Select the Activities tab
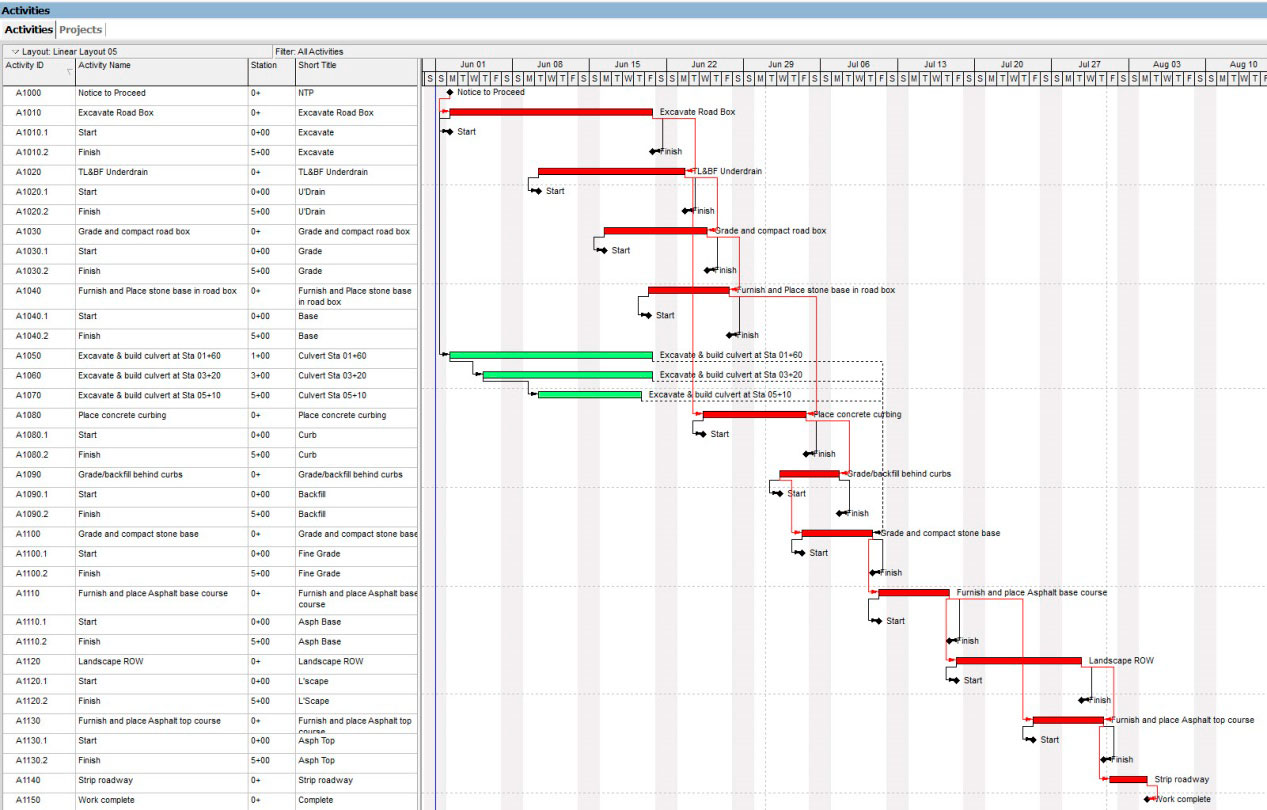The height and width of the screenshot is (810, 1267). tap(30, 29)
